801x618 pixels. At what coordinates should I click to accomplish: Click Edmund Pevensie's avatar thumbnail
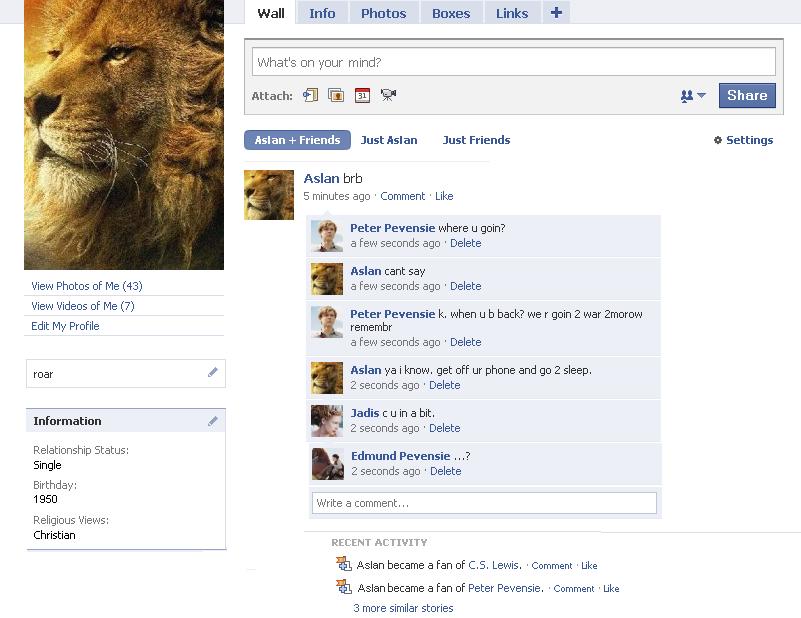(x=327, y=464)
